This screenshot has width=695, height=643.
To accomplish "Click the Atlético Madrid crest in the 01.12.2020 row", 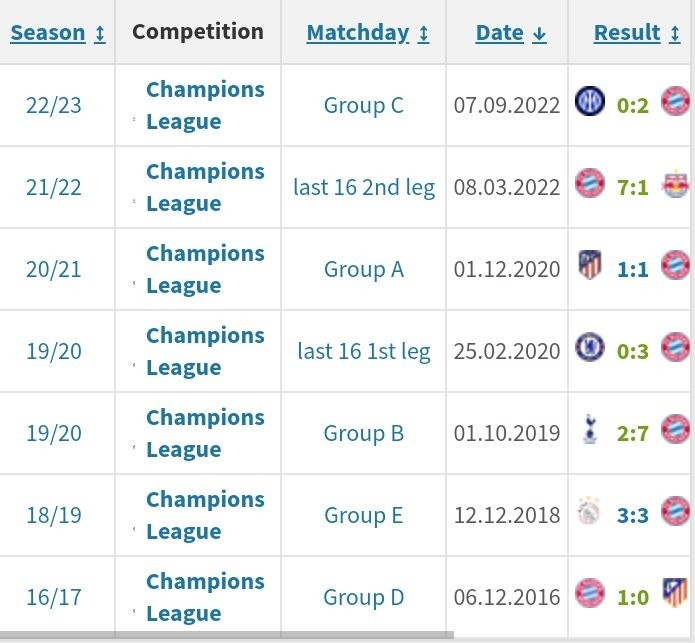I will (588, 265).
